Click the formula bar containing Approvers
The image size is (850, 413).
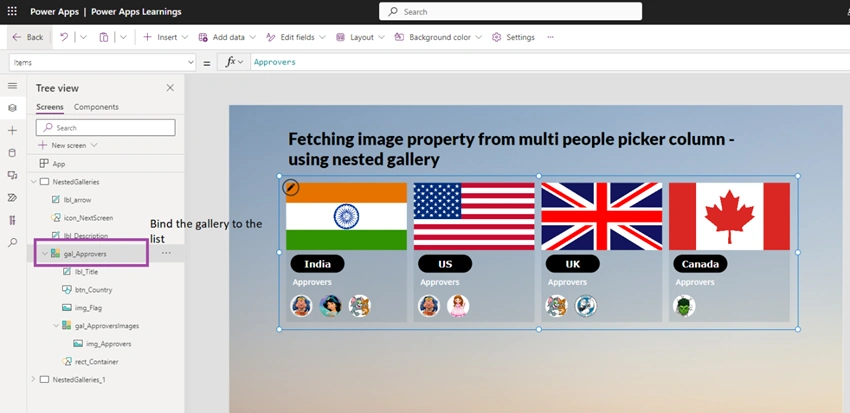coord(550,62)
